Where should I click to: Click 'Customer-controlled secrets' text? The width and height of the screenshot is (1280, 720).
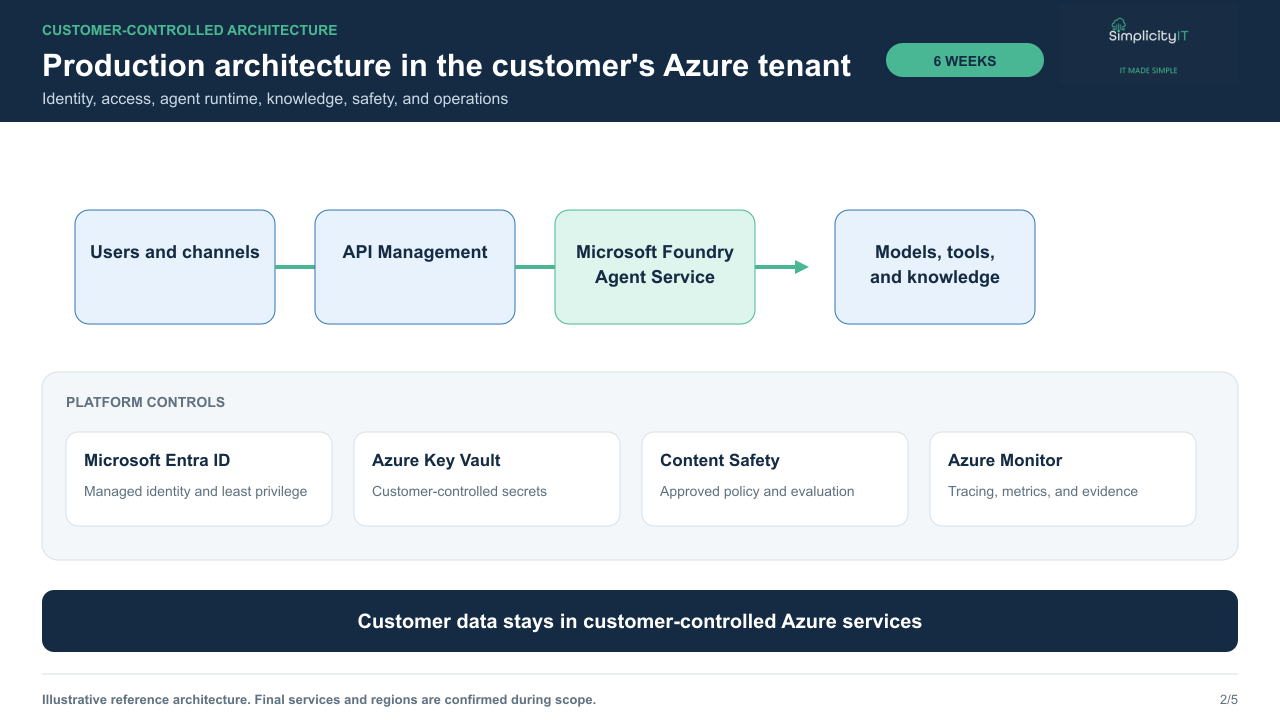point(459,491)
